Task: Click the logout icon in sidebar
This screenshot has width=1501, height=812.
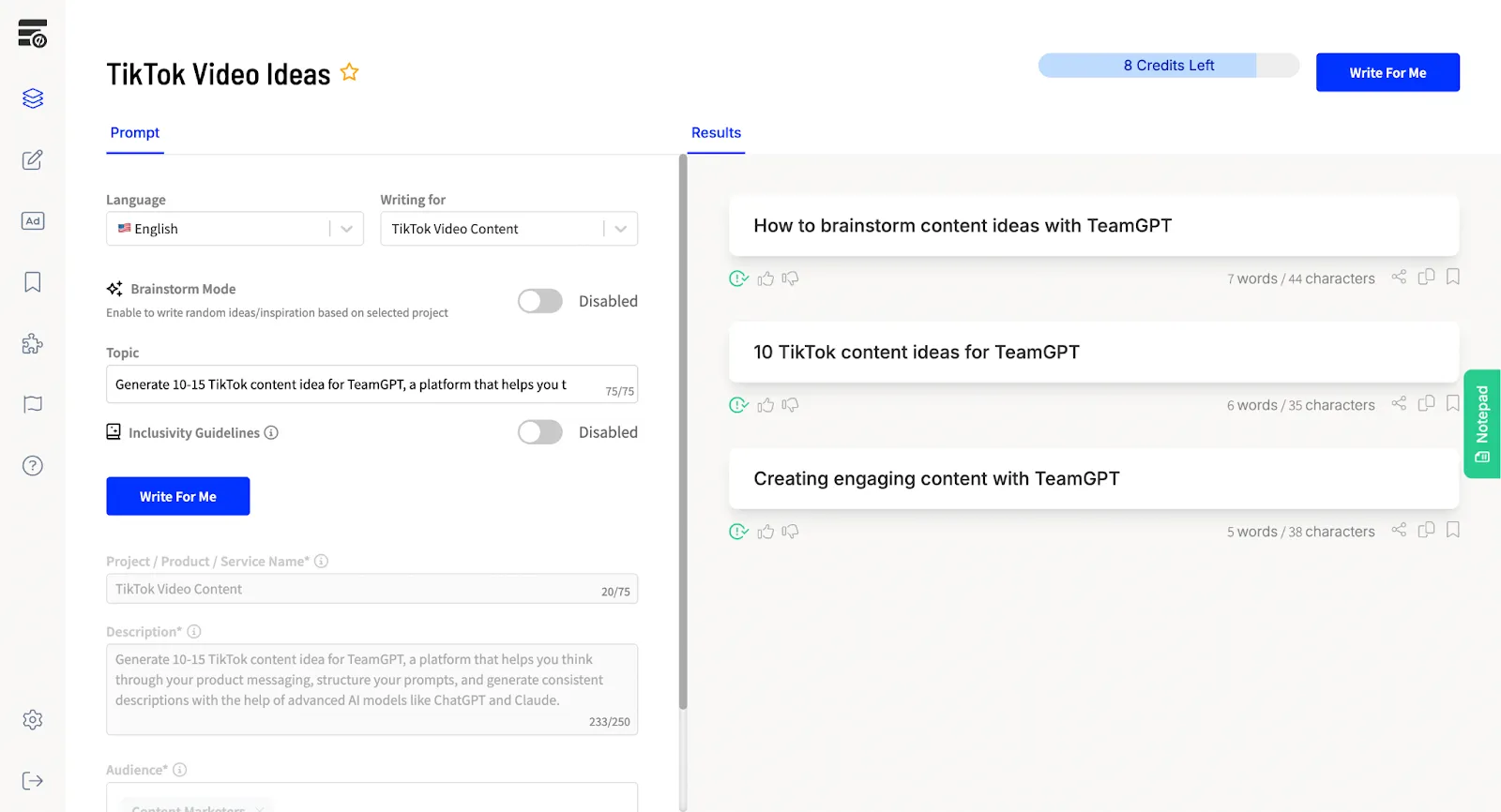Action: [x=33, y=780]
